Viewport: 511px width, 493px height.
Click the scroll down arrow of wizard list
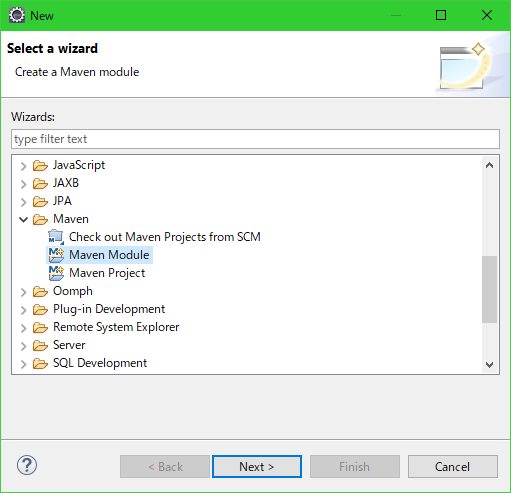point(489,364)
